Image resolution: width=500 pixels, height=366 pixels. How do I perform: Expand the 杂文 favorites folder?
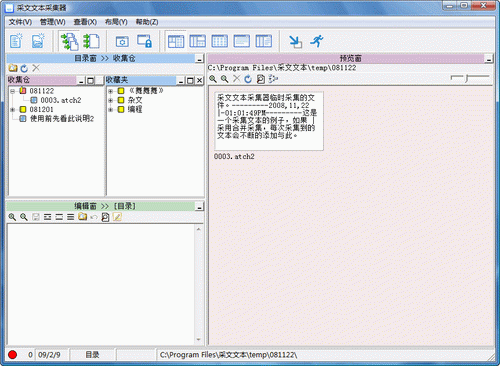click(110, 100)
